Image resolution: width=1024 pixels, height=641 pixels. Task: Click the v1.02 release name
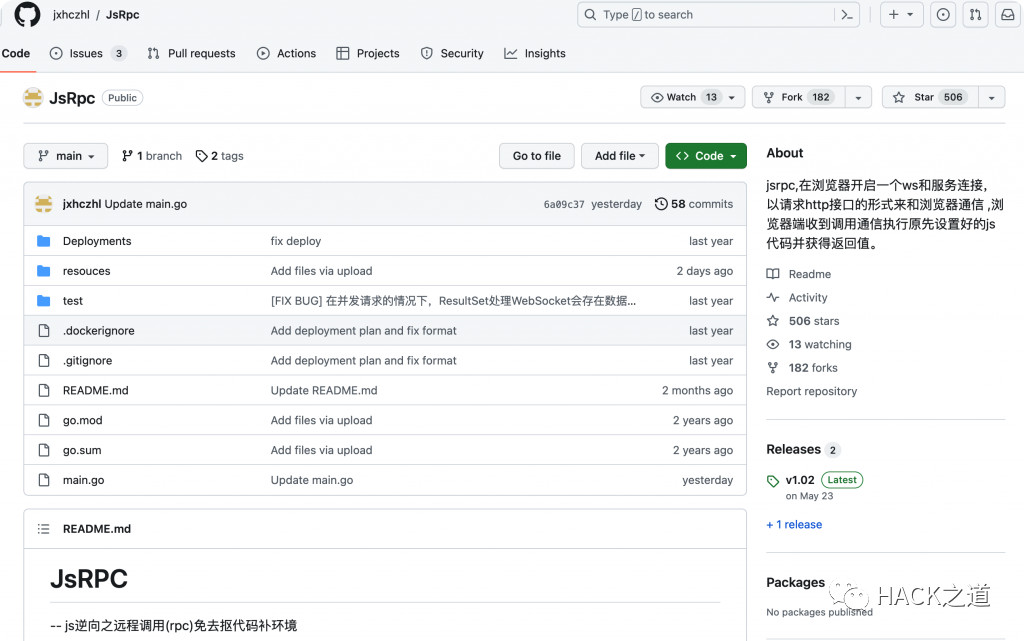point(800,480)
